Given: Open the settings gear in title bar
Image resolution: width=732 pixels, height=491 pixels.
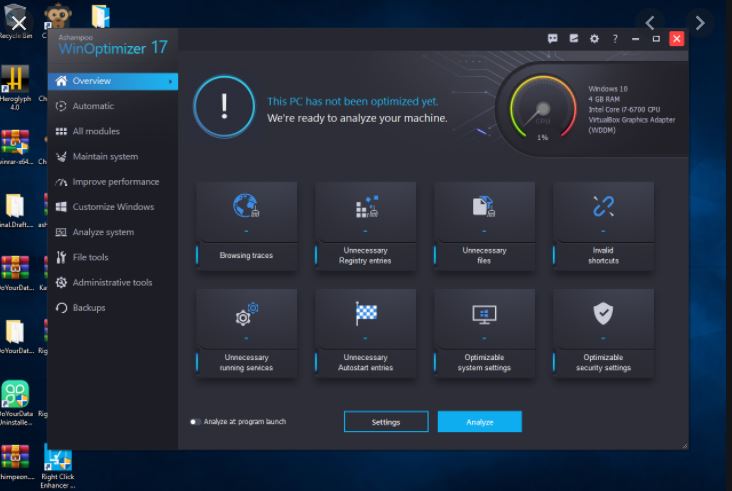Looking at the screenshot, I should [594, 39].
